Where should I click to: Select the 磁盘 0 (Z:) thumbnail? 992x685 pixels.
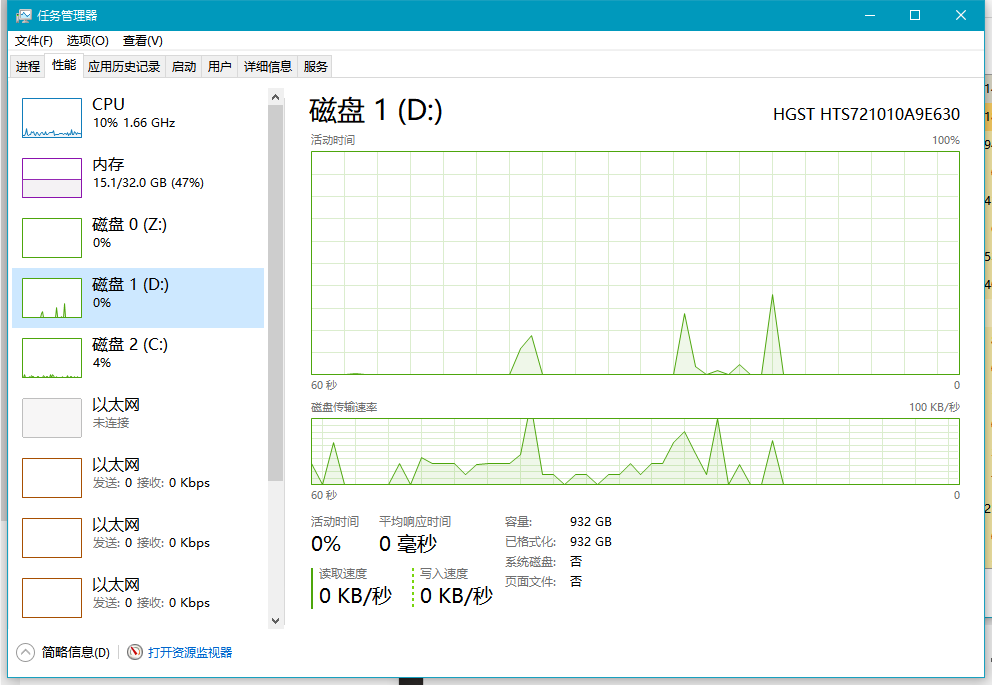coord(52,238)
